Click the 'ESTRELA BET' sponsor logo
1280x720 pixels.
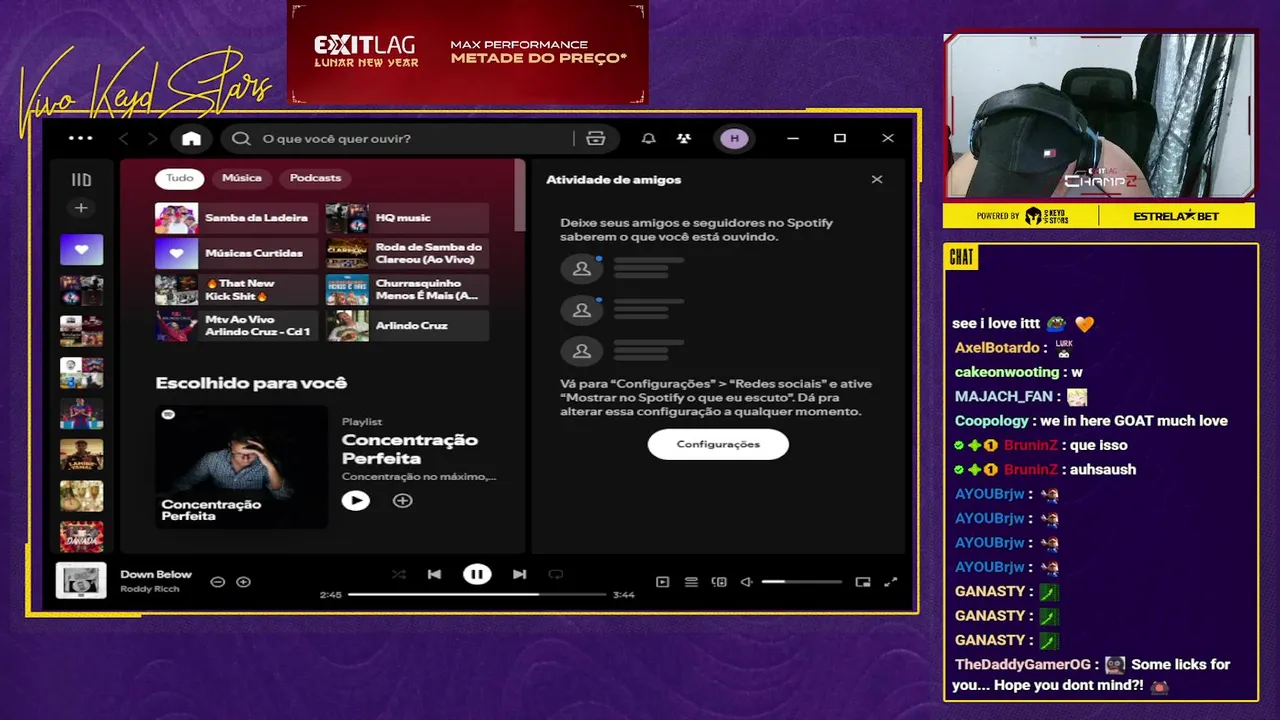click(x=1176, y=216)
